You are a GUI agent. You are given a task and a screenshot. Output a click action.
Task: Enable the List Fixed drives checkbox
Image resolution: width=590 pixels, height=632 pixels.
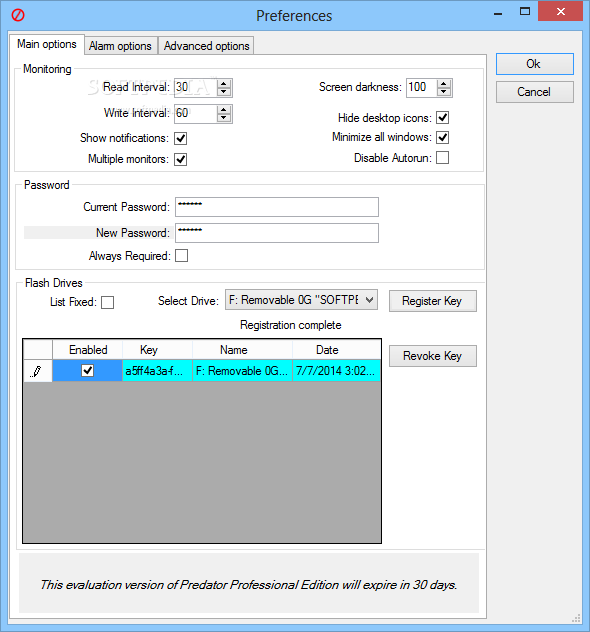107,302
